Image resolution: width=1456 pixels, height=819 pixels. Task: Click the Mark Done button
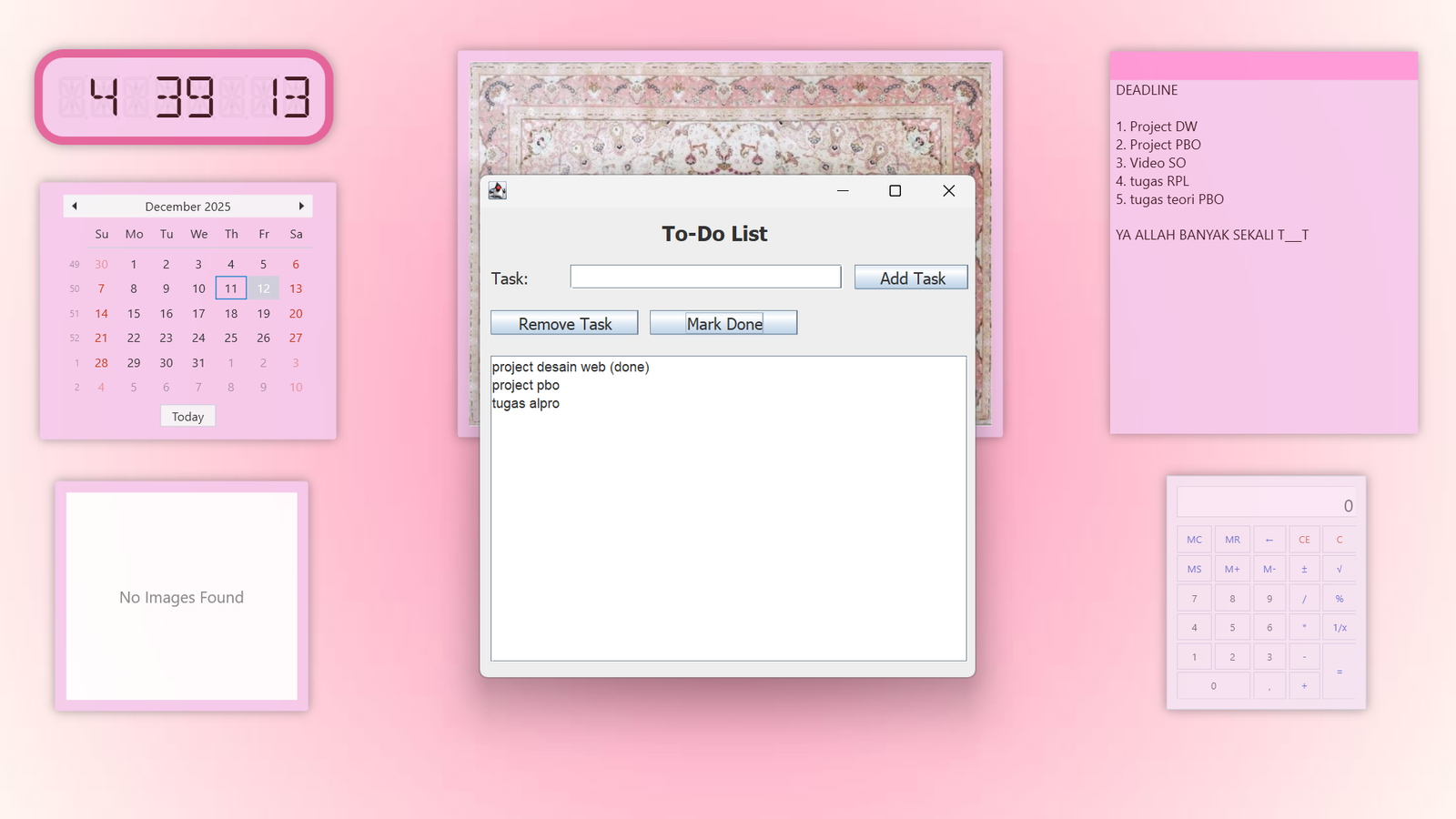coord(723,324)
